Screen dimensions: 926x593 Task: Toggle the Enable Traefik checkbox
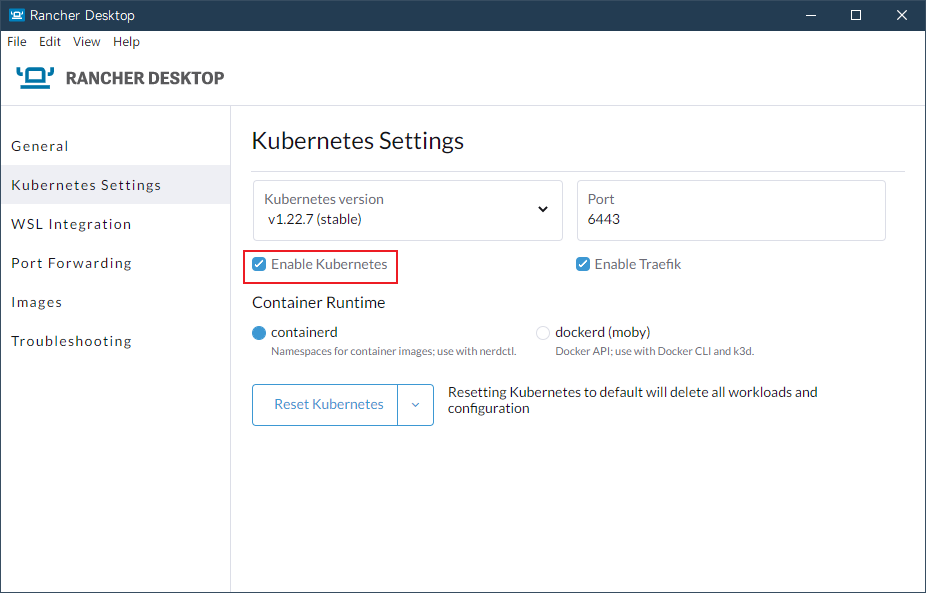coord(583,265)
